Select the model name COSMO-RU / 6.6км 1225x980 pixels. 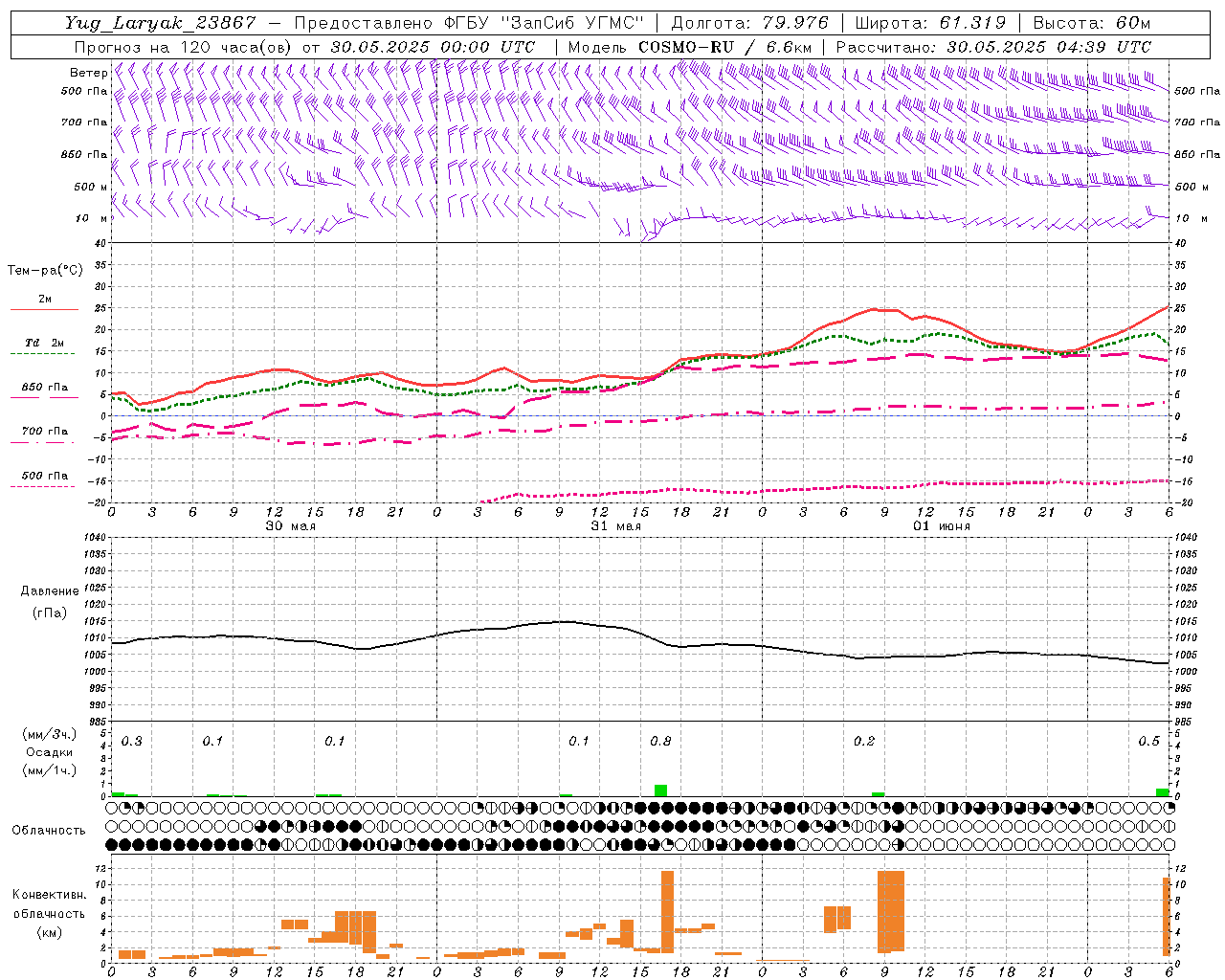(725, 47)
